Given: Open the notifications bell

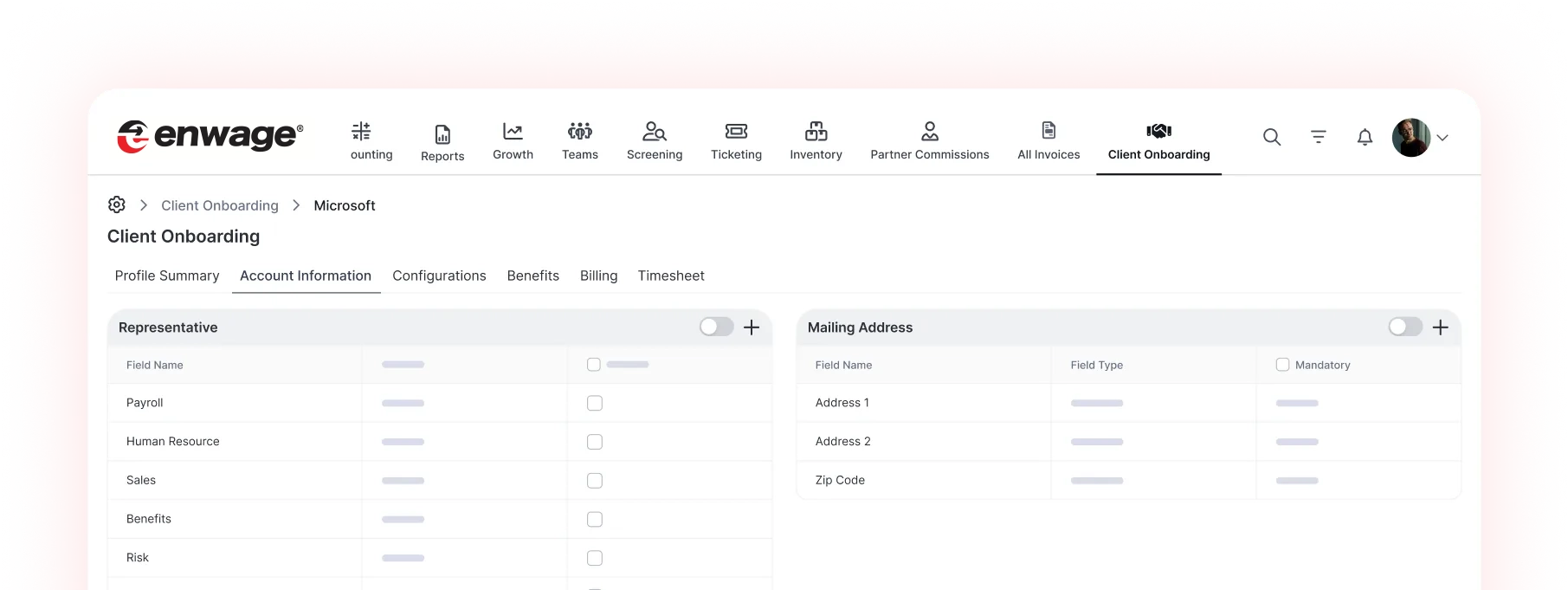Looking at the screenshot, I should pos(1365,137).
